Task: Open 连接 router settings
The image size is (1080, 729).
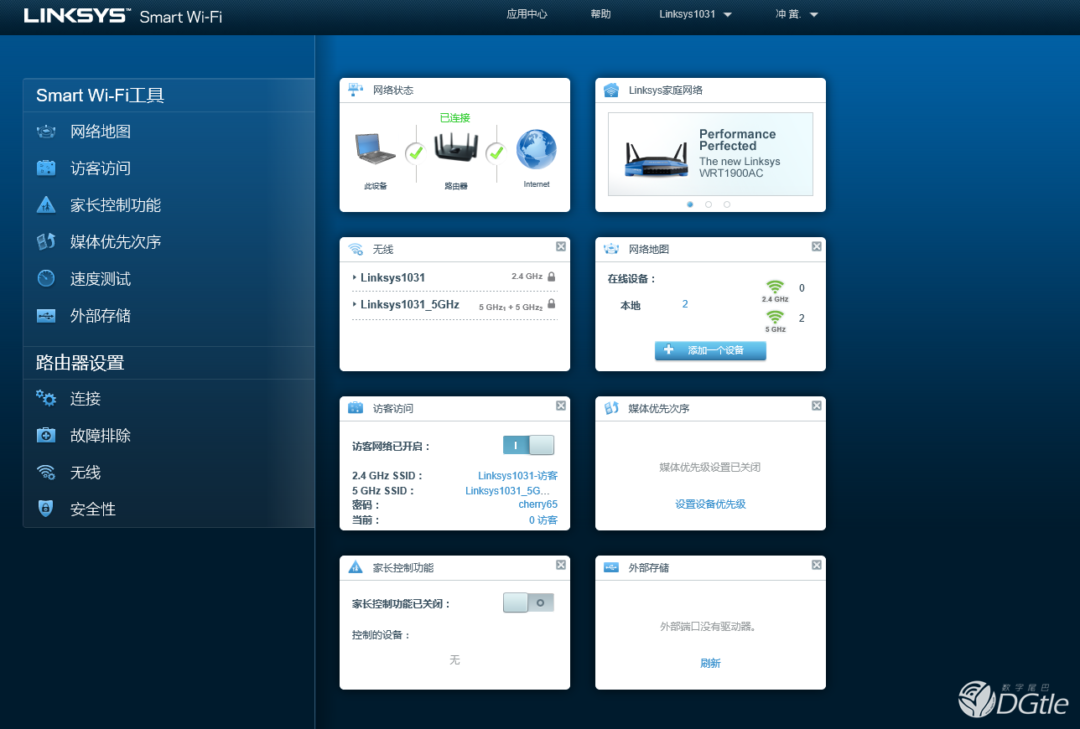Action: click(85, 399)
